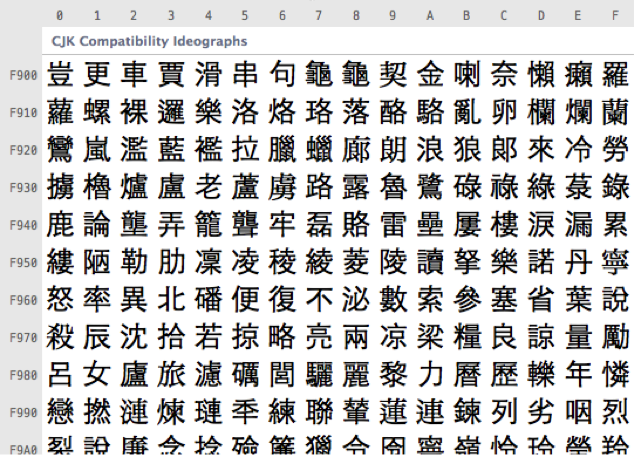This screenshot has height=455, width=634.
Task: Click column header A
Action: coord(430,15)
